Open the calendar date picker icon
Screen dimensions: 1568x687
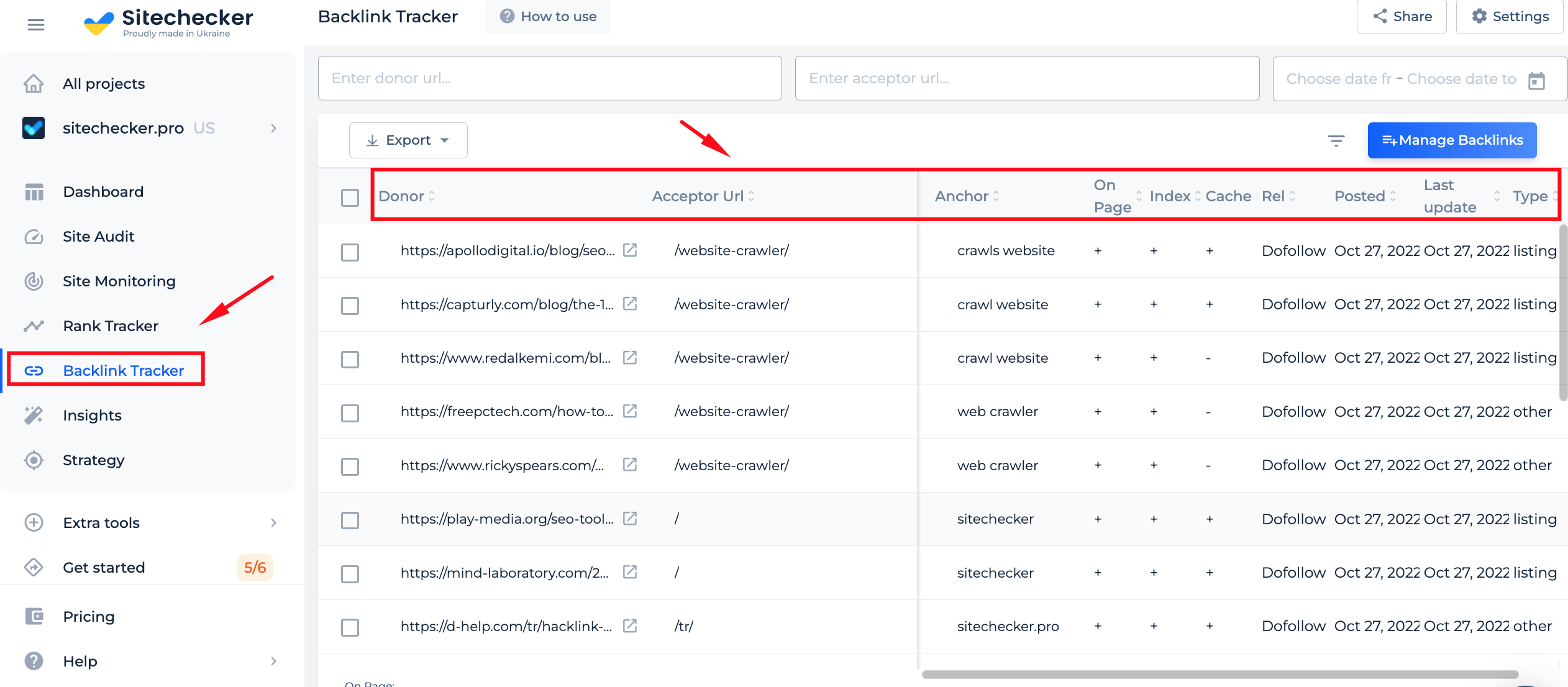pos(1536,80)
